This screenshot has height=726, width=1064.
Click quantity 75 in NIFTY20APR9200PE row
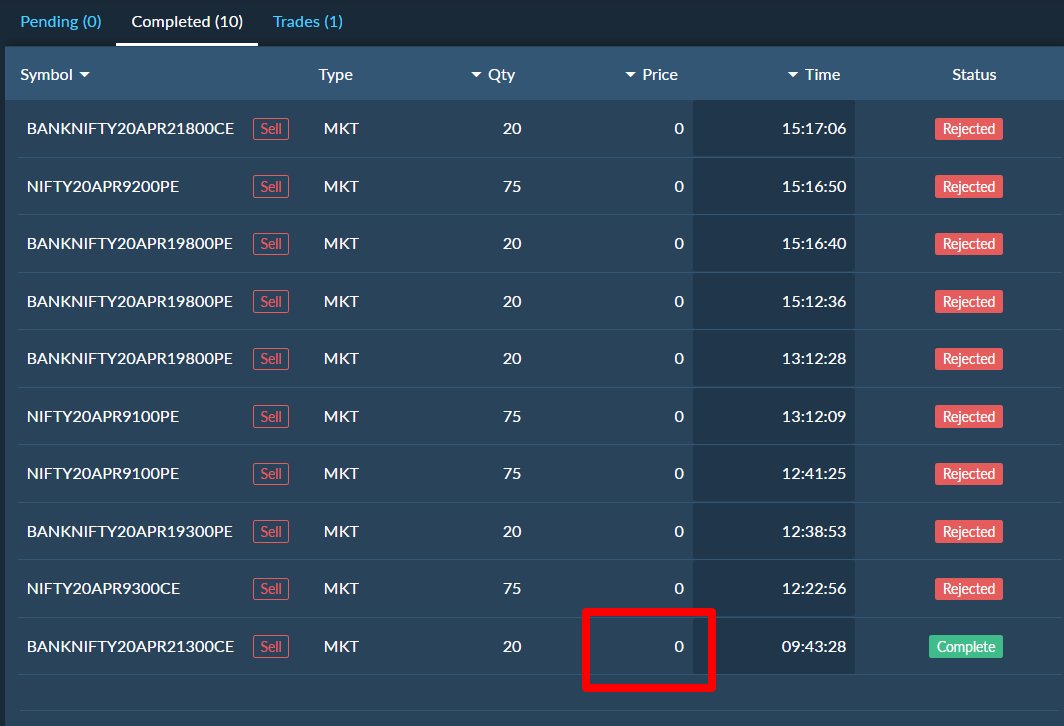pyautogui.click(x=512, y=187)
